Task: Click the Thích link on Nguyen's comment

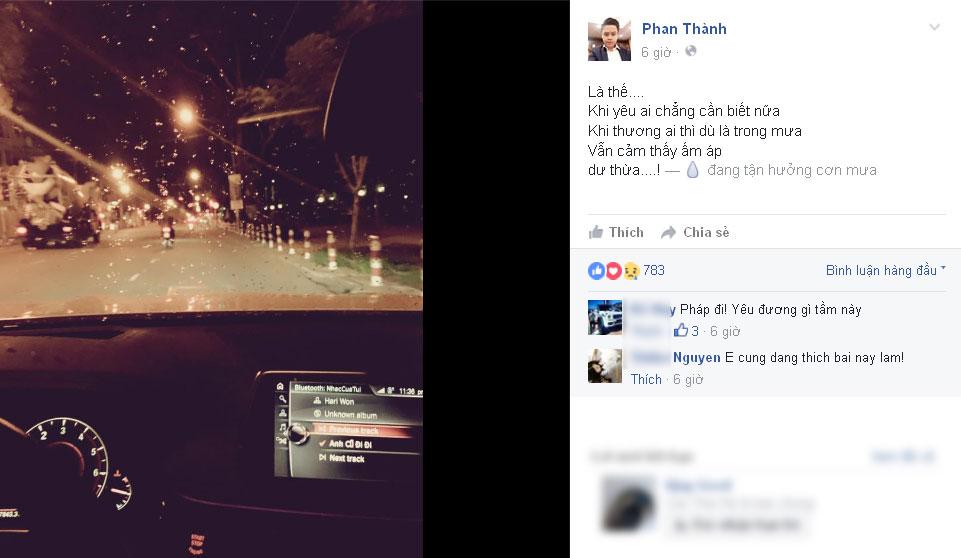Action: tap(646, 380)
